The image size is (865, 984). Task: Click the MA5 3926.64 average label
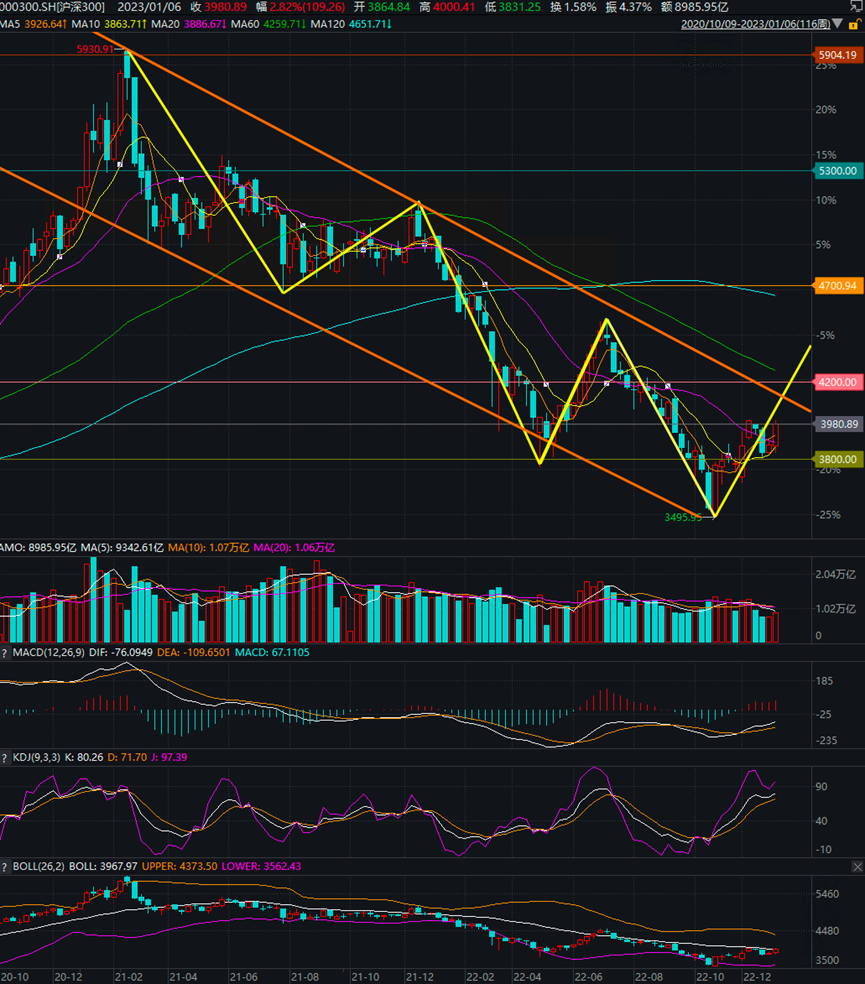point(33,24)
